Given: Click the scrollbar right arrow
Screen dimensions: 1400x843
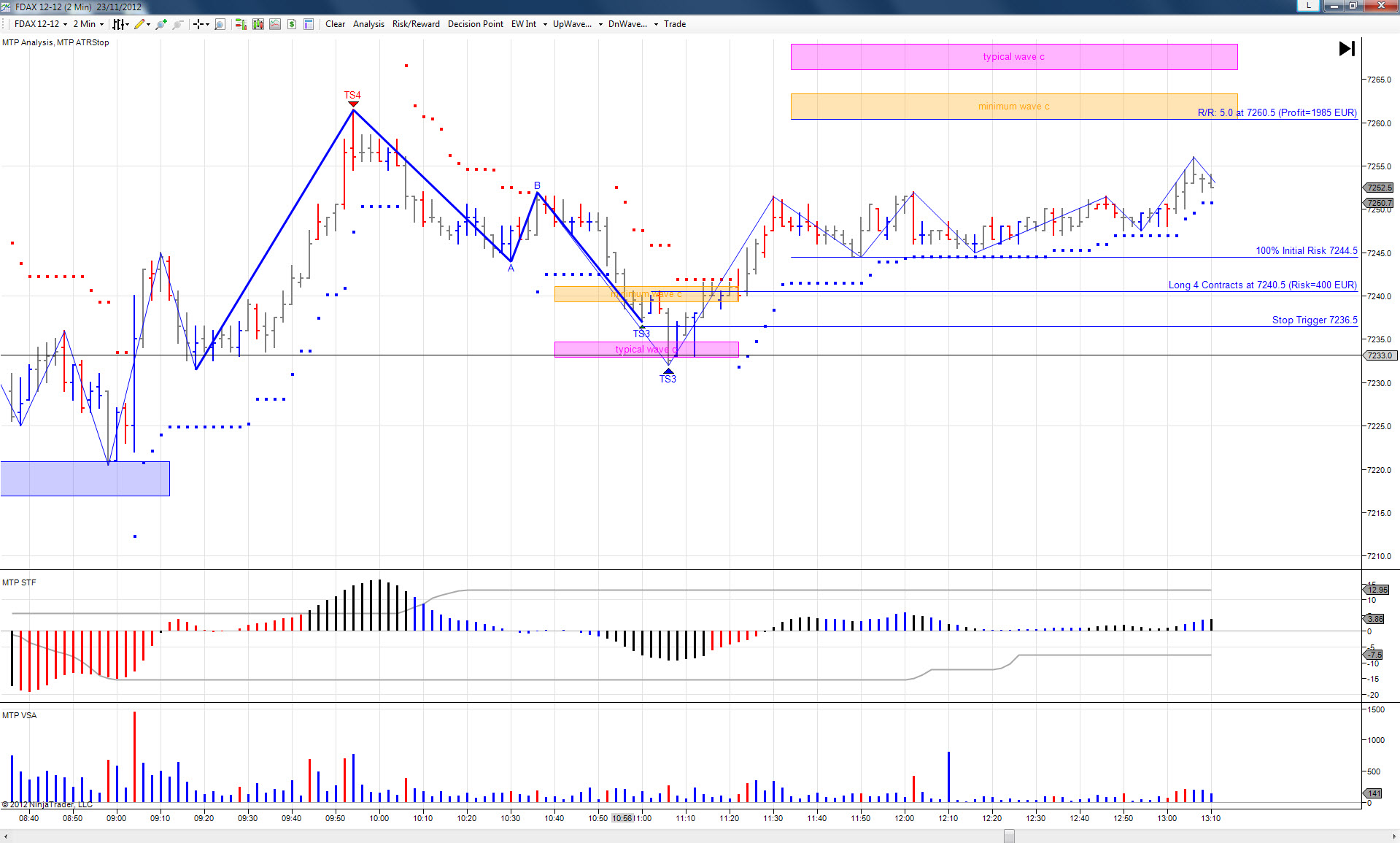Looking at the screenshot, I should (1393, 836).
